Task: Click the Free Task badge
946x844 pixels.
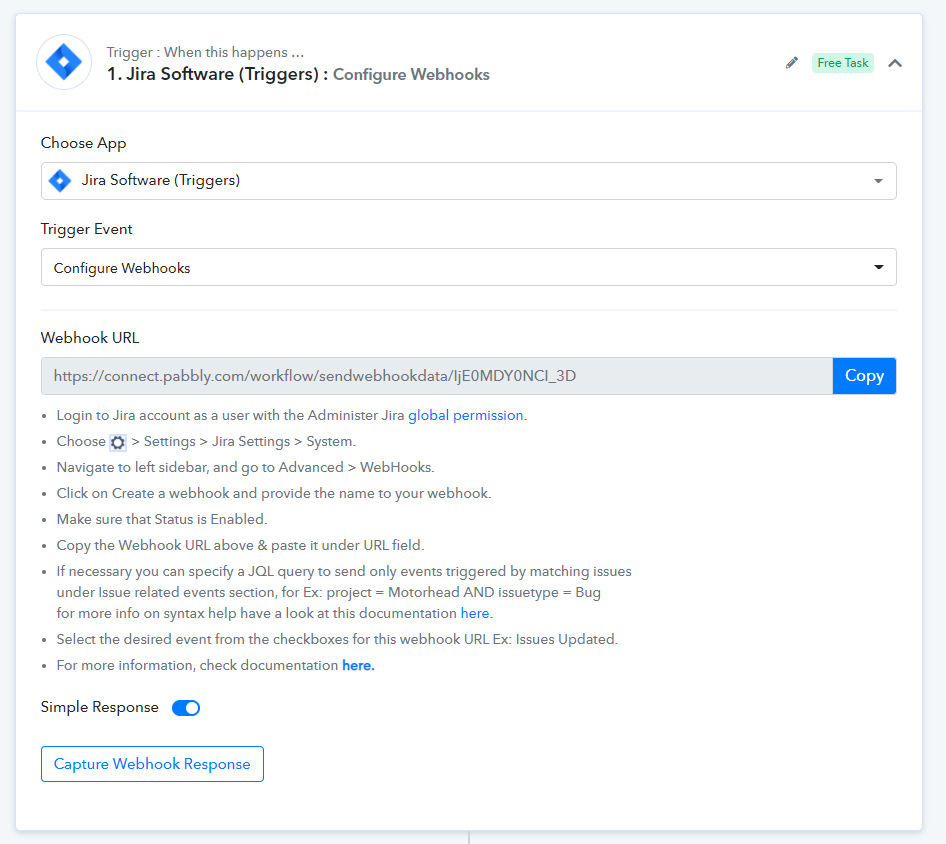Action: (842, 63)
